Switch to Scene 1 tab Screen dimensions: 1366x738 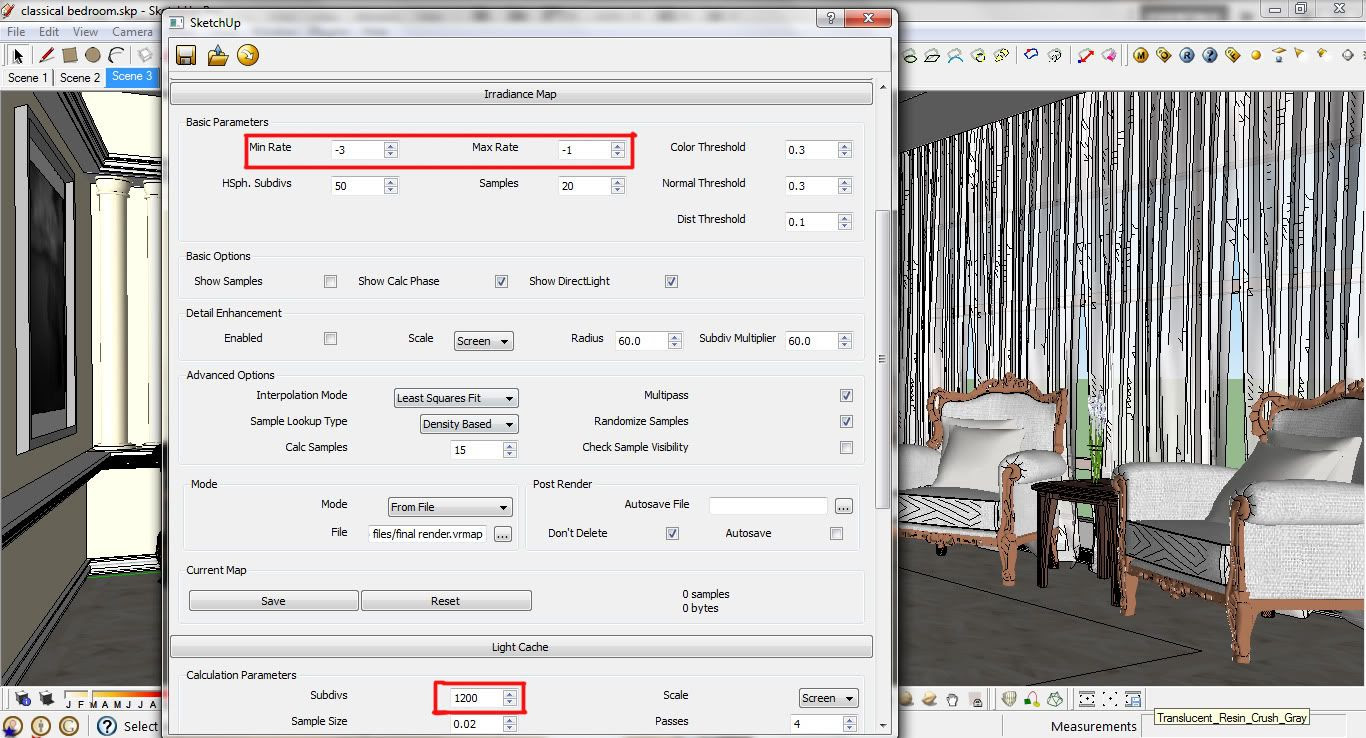pyautogui.click(x=26, y=77)
